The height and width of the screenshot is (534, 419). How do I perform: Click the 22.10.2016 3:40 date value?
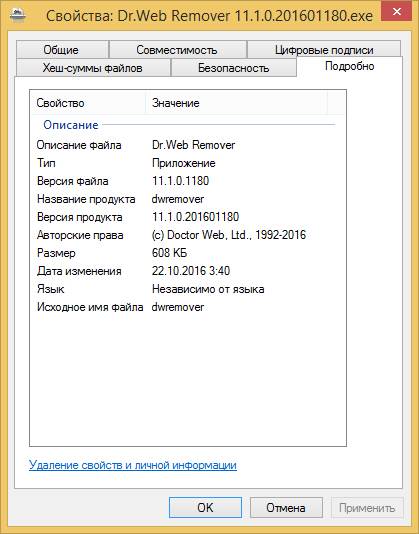coord(191,271)
